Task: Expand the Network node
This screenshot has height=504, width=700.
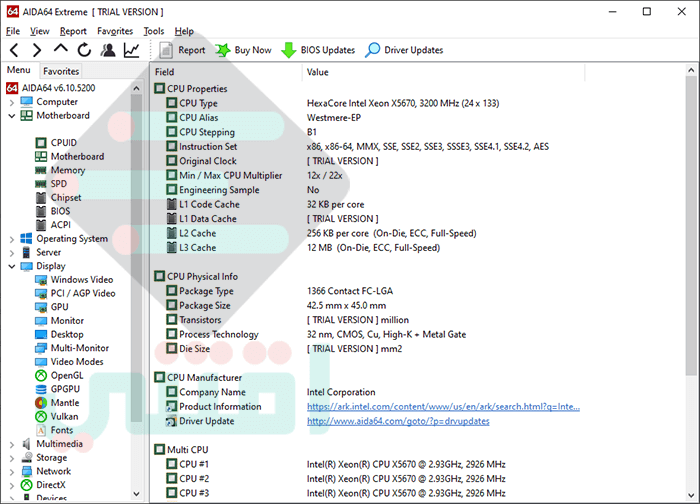Action: tap(12, 472)
